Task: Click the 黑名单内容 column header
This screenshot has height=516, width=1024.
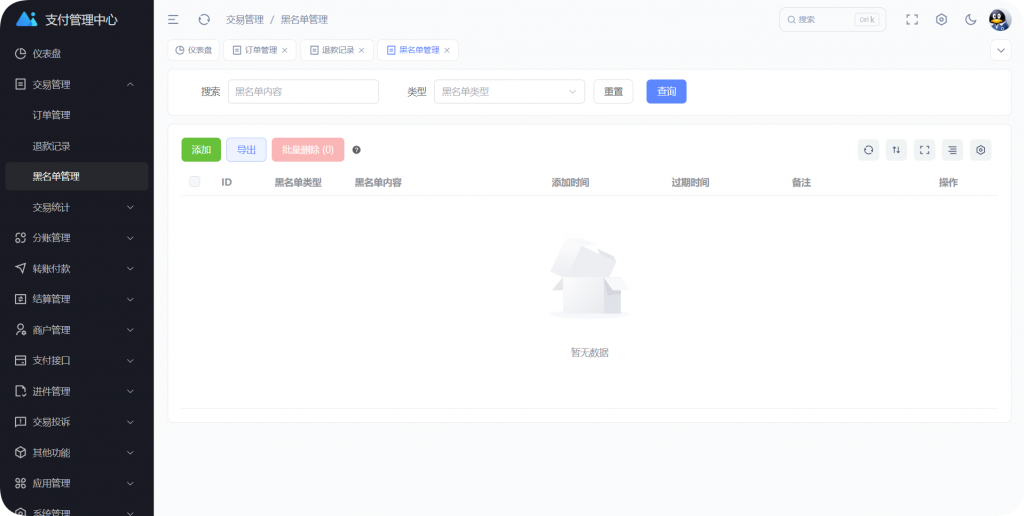Action: pyautogui.click(x=378, y=182)
